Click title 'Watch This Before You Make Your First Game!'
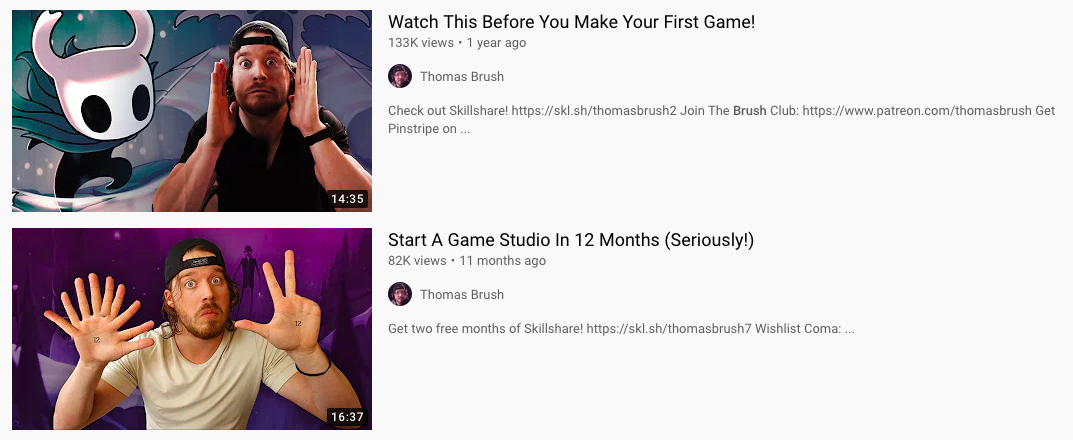This screenshot has width=1073, height=440. (x=571, y=22)
